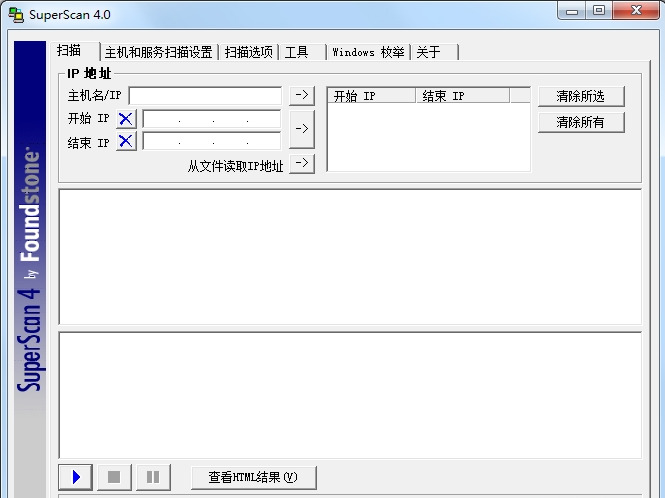Click the SuperScan app icon in title bar

click(x=16, y=15)
